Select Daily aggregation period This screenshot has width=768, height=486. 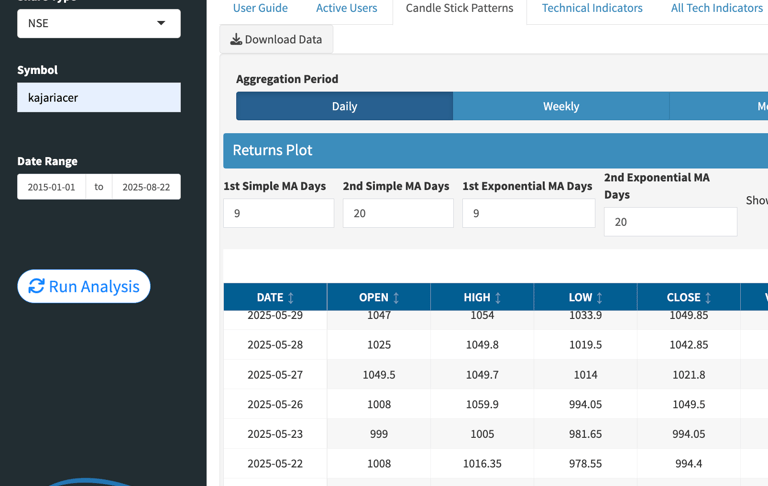344,106
